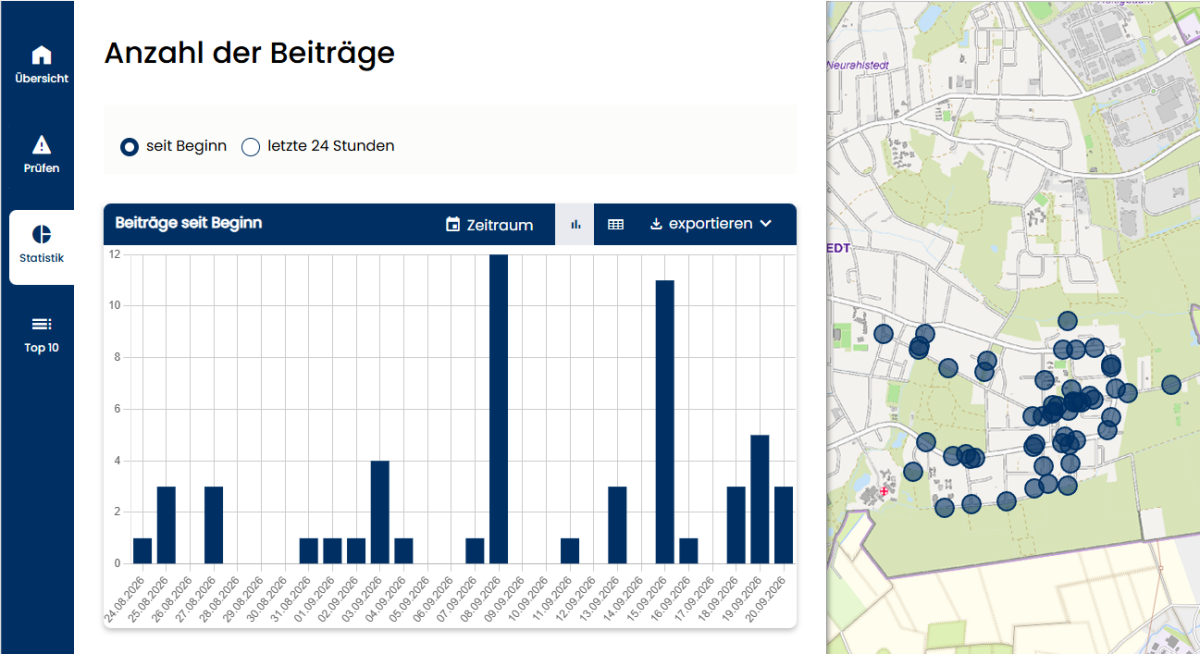
Task: Click the bar for 16.09.2026
Action: pos(689,551)
